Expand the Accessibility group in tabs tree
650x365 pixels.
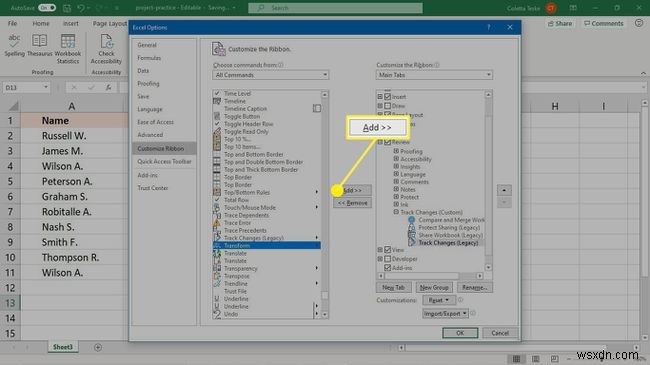[396, 159]
